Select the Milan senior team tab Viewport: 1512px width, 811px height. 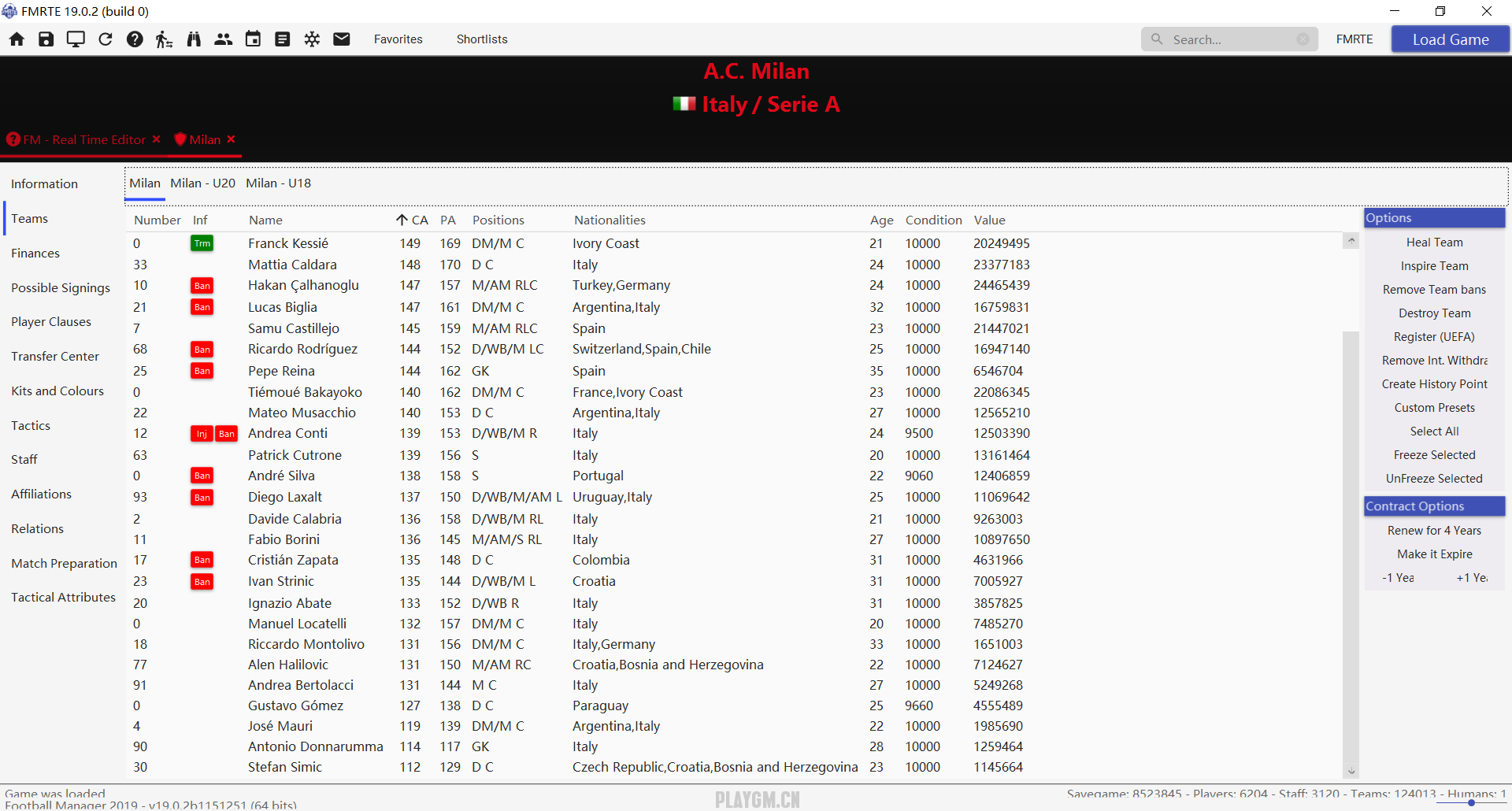pos(145,183)
